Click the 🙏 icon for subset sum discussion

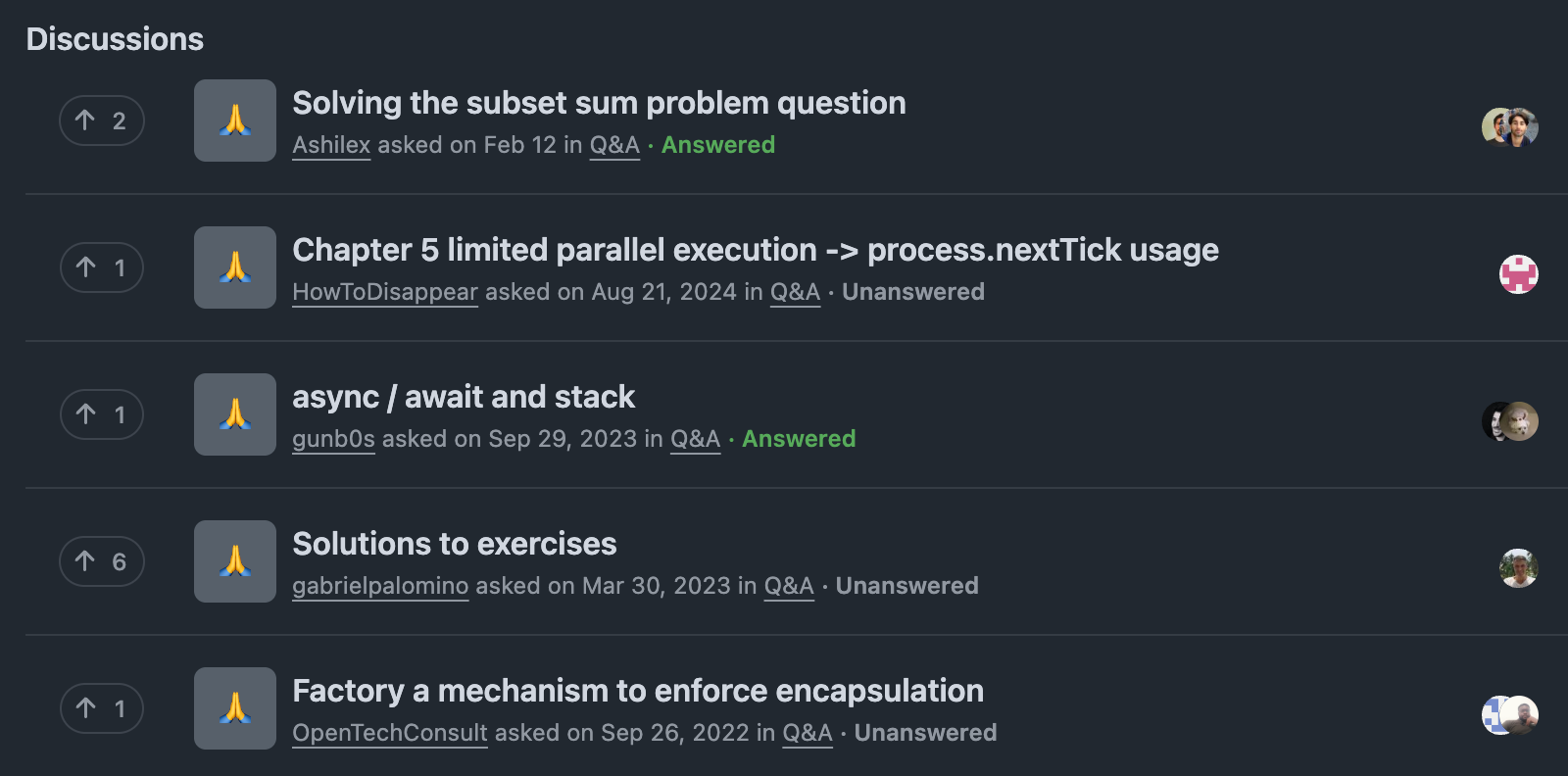(x=234, y=121)
